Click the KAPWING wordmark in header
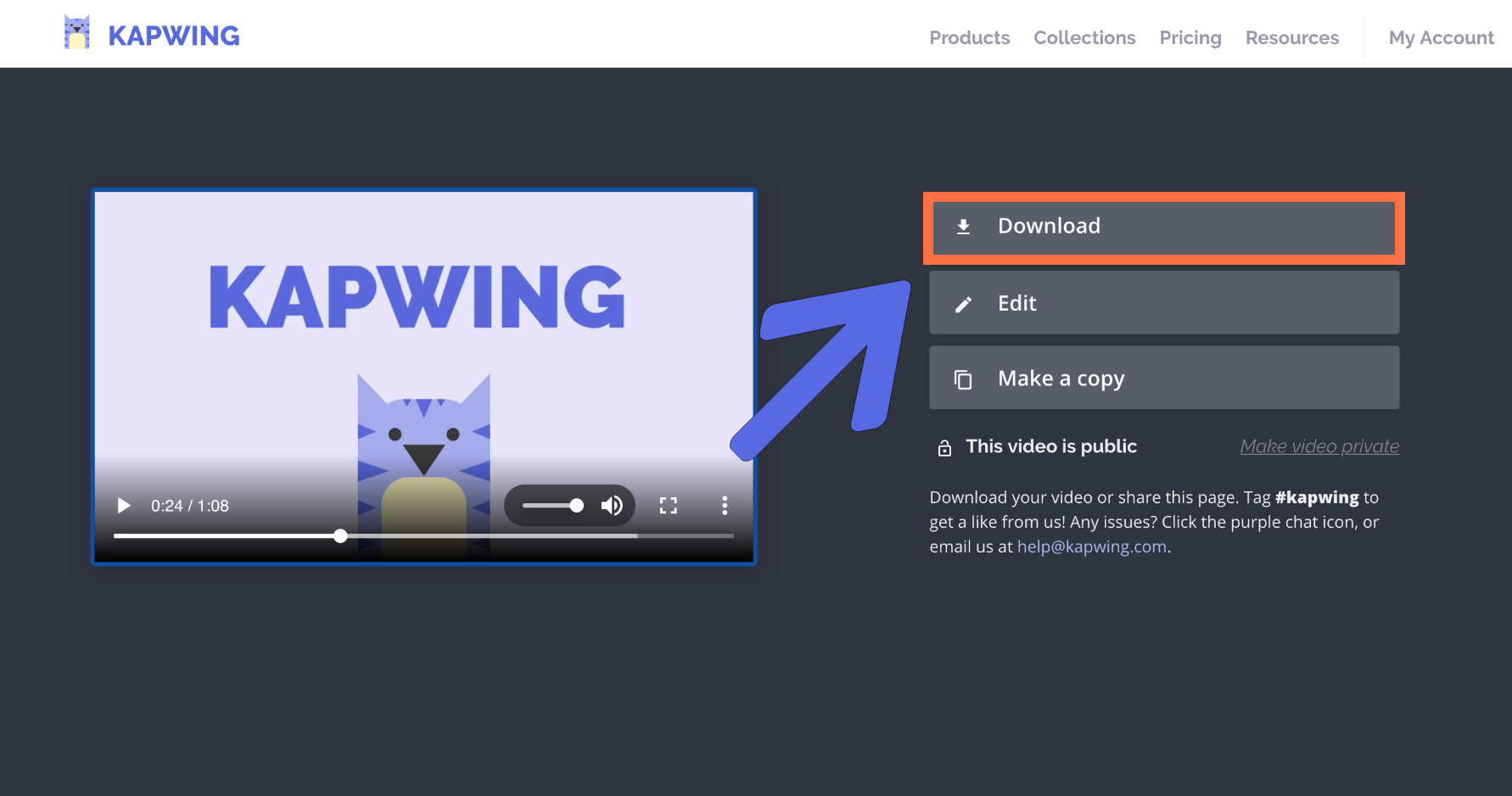1512x796 pixels. [174, 36]
